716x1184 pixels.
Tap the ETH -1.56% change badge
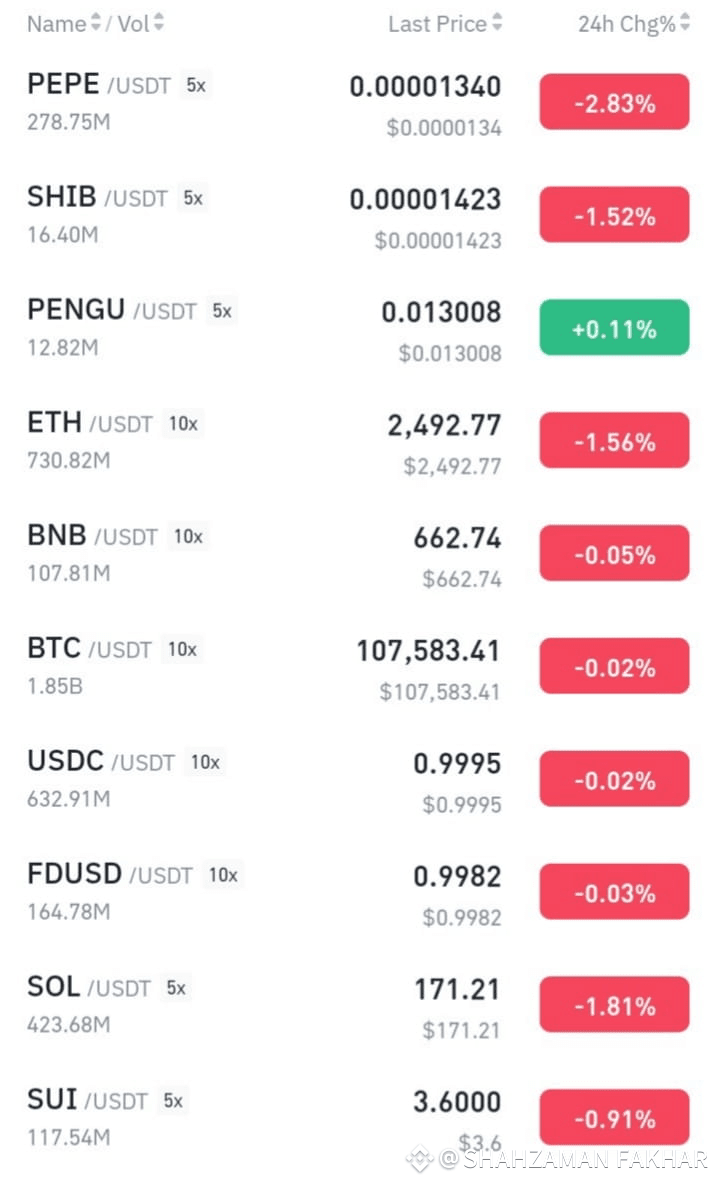614,441
